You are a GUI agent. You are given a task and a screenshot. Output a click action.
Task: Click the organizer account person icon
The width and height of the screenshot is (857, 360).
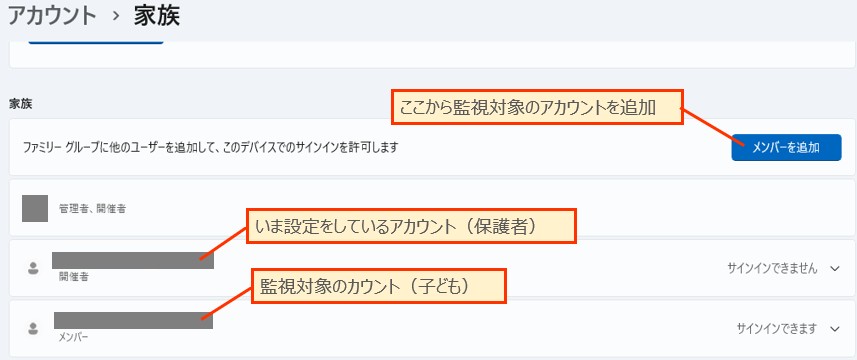tap(33, 268)
